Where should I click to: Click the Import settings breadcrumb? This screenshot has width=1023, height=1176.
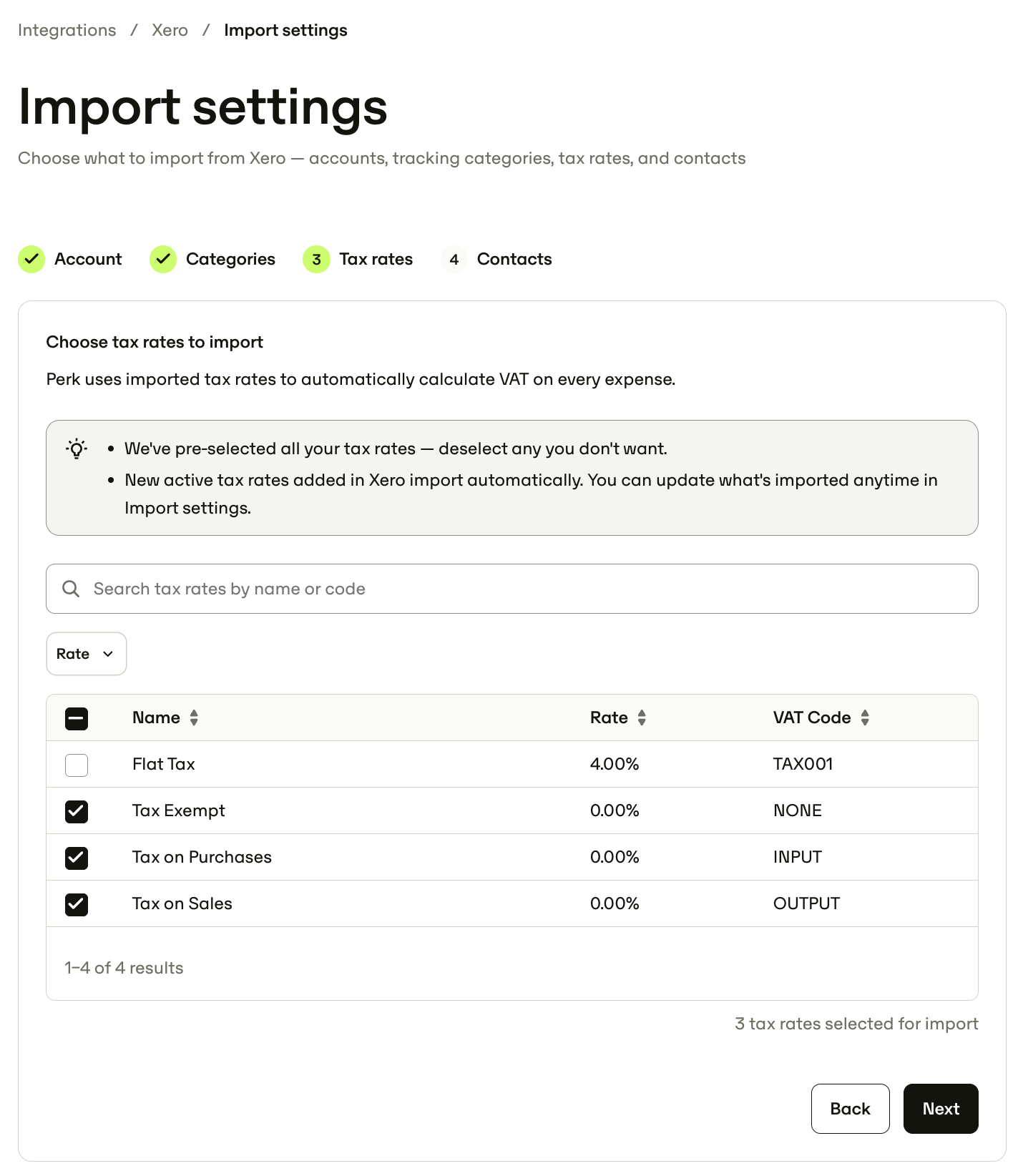tap(285, 30)
